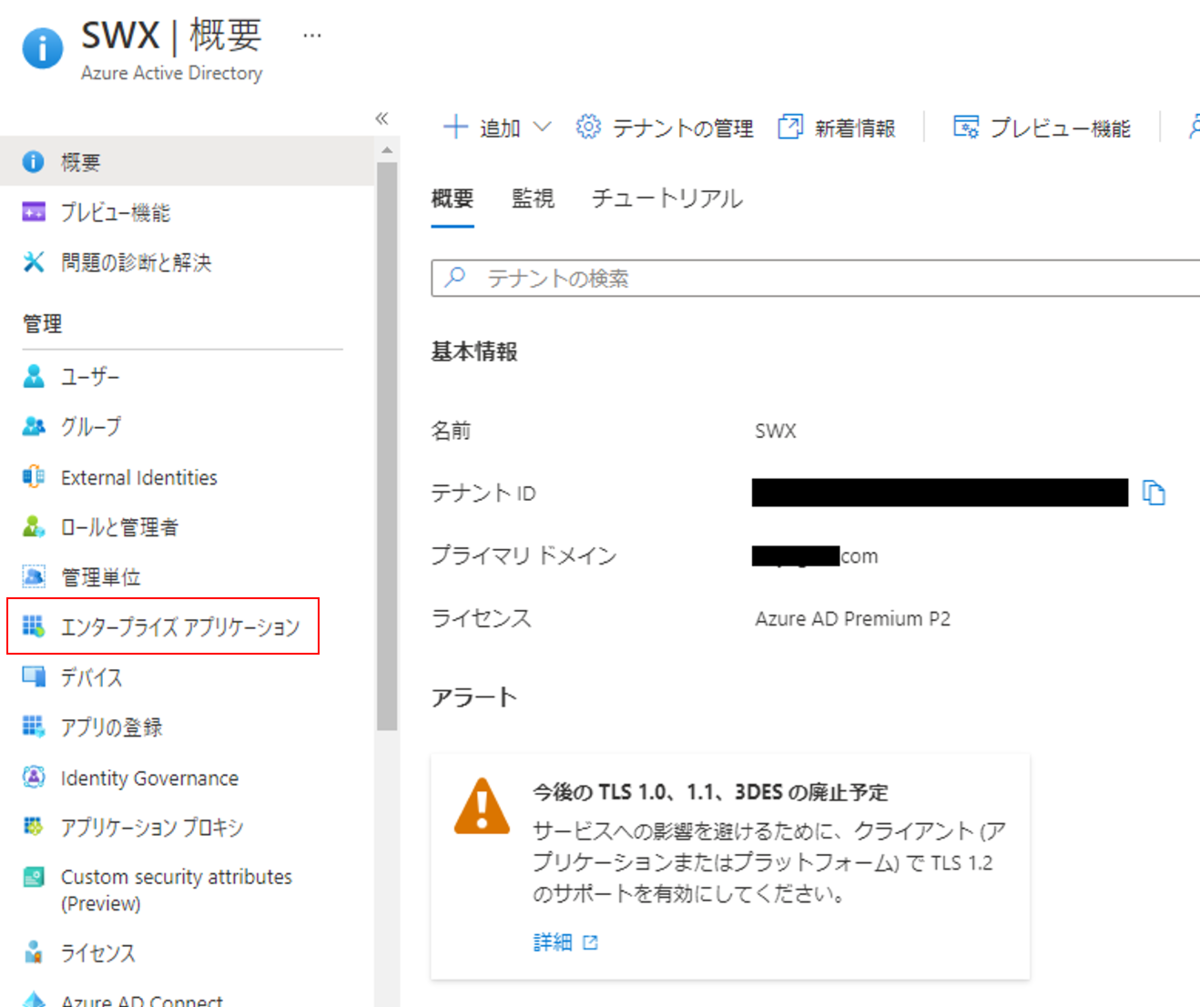Viewport: 1200px width, 1007px height.
Task: Click the プレビュー機能 toolbar icon
Action: (965, 127)
